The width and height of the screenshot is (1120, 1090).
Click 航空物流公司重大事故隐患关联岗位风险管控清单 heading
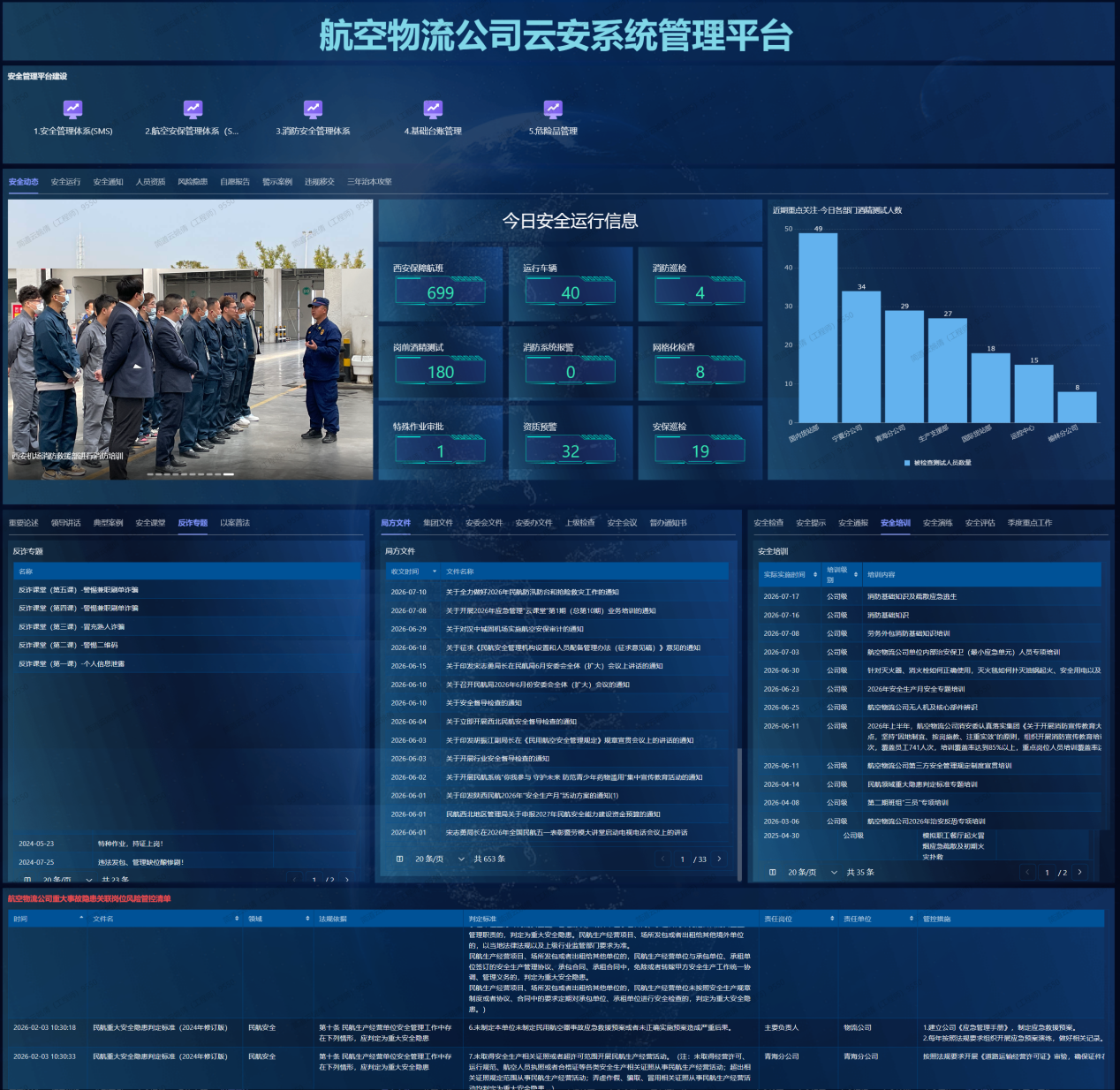[x=89, y=898]
